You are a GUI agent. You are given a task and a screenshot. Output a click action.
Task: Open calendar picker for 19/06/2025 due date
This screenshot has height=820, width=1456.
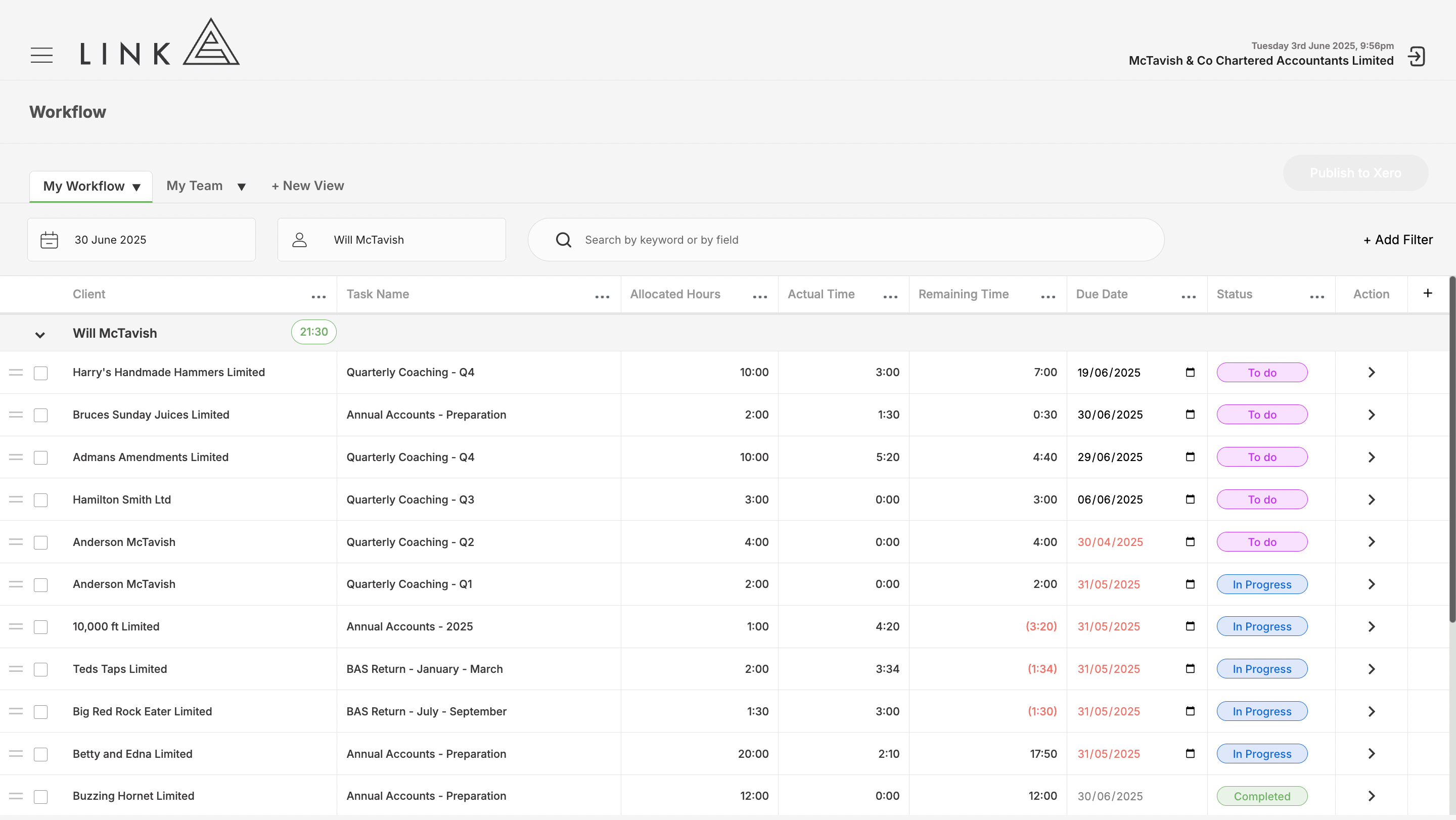pos(1190,373)
